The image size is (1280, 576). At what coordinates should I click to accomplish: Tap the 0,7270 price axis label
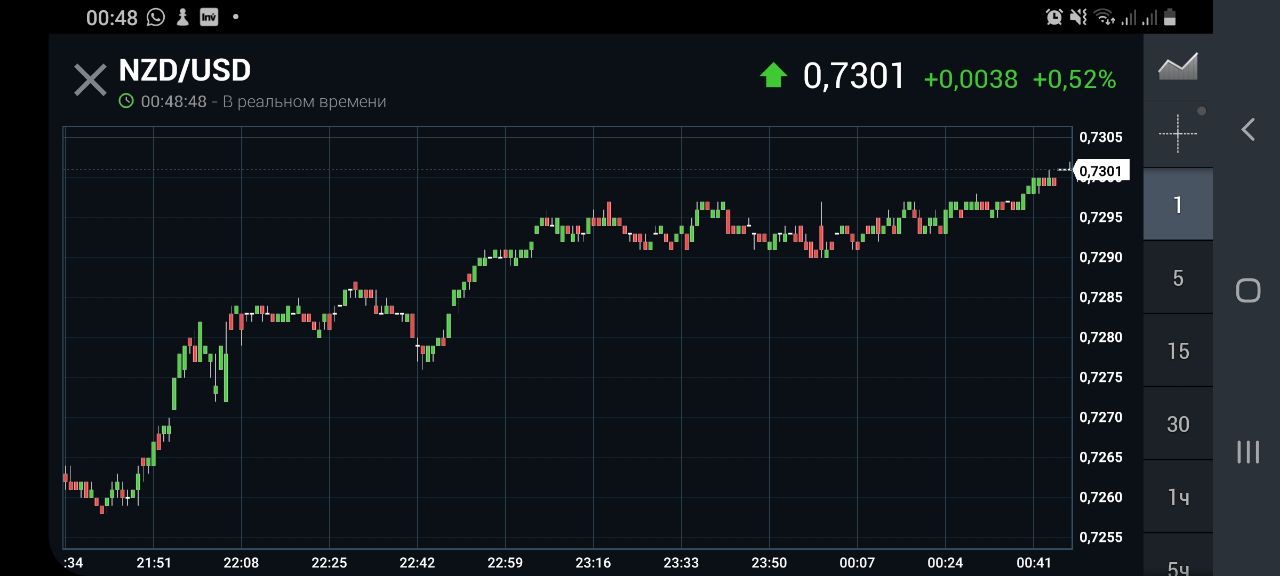(1101, 417)
